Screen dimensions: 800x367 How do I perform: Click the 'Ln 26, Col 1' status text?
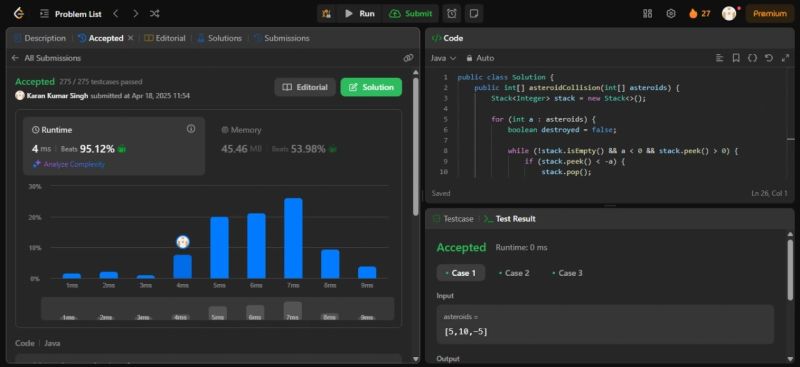[x=769, y=193]
